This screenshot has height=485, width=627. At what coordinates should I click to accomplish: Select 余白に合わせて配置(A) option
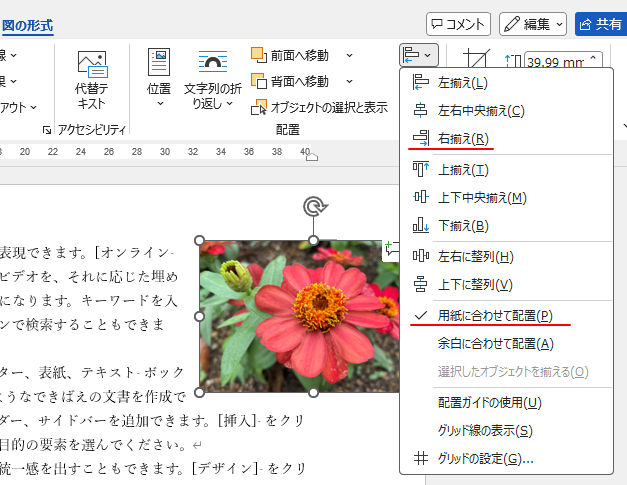(x=506, y=343)
